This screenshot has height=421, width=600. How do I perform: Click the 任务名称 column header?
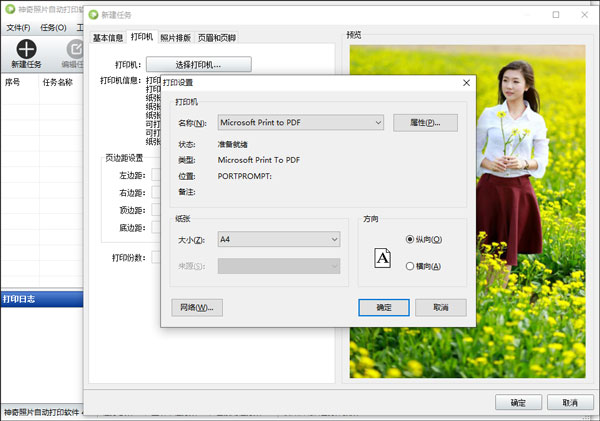click(x=57, y=82)
